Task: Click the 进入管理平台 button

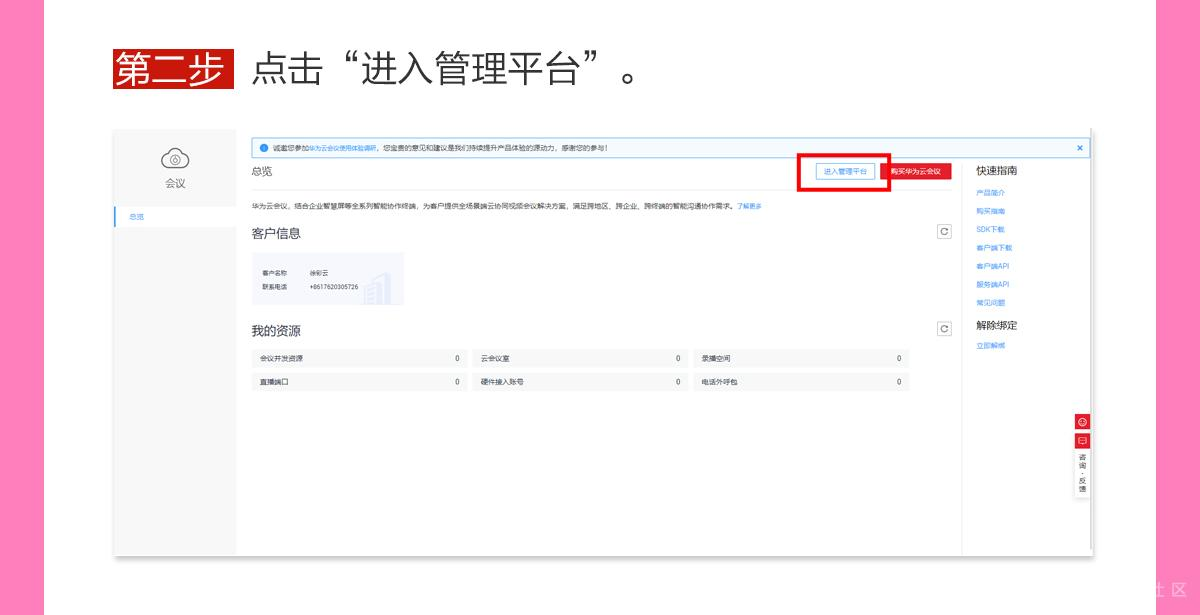Action: pos(845,172)
